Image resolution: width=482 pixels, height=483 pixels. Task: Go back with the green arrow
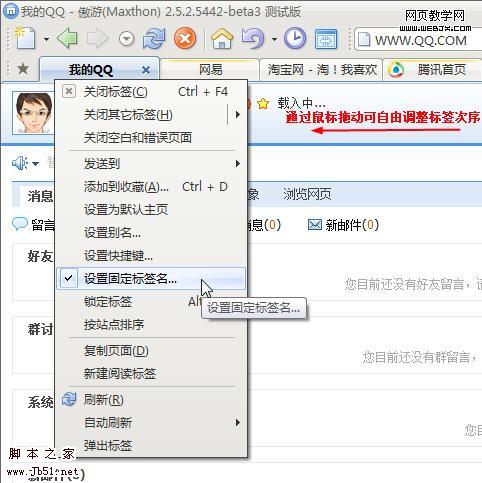68,38
